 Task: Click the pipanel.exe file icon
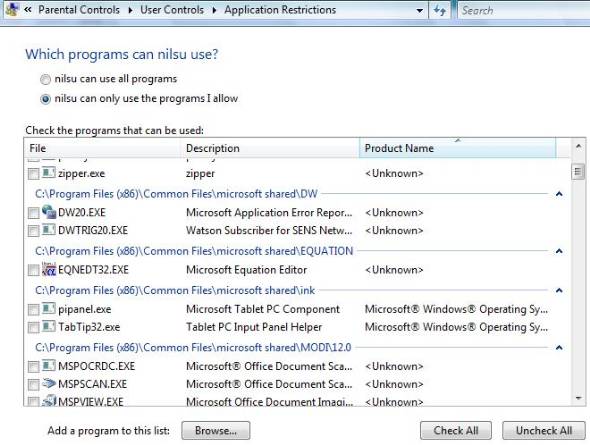49,309
